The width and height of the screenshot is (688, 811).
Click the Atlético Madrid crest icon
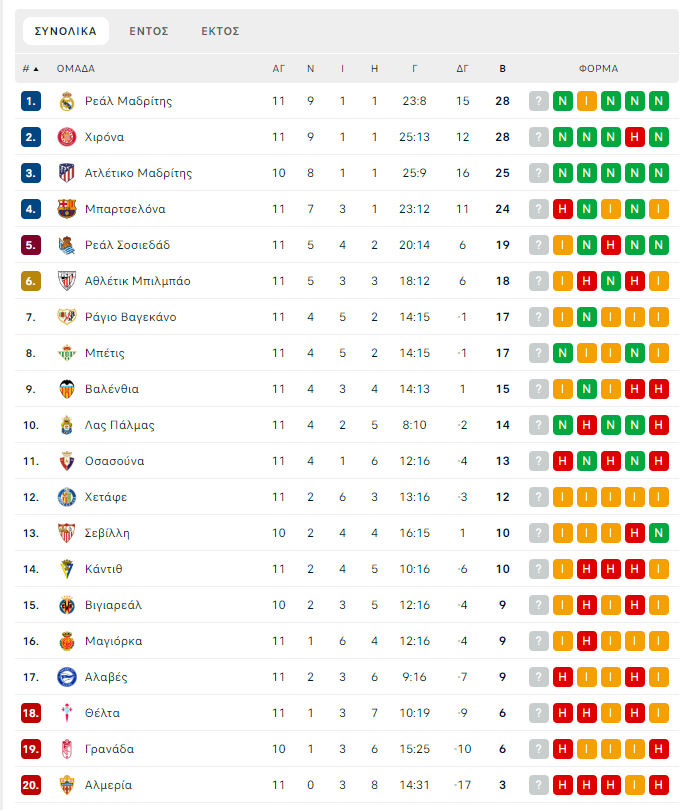(x=67, y=173)
